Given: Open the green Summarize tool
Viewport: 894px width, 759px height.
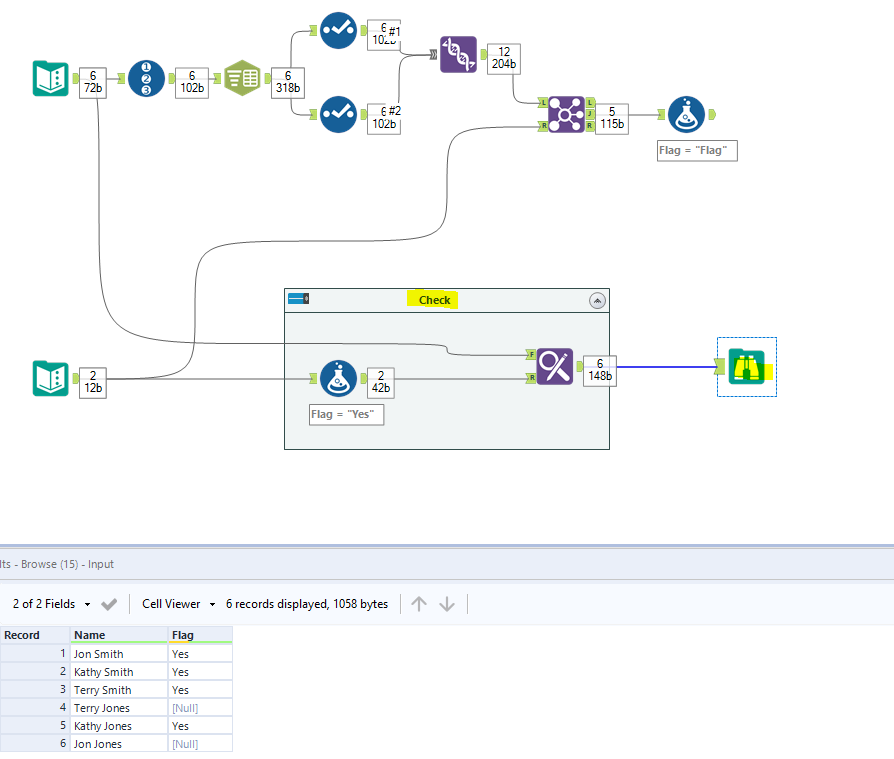Looking at the screenshot, I should click(x=240, y=76).
